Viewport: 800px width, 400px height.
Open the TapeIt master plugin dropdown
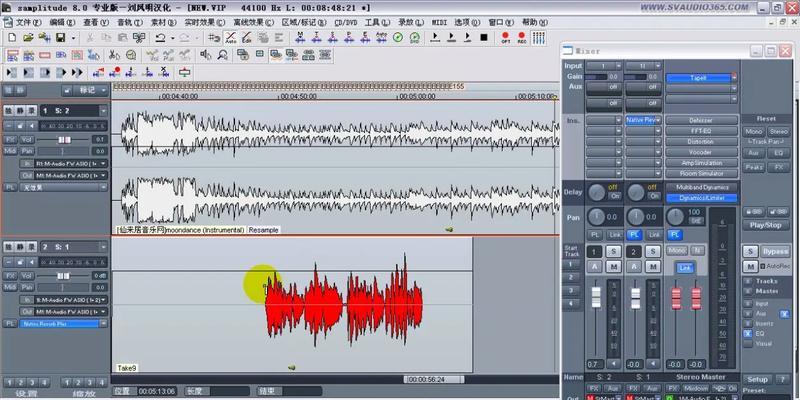point(734,78)
